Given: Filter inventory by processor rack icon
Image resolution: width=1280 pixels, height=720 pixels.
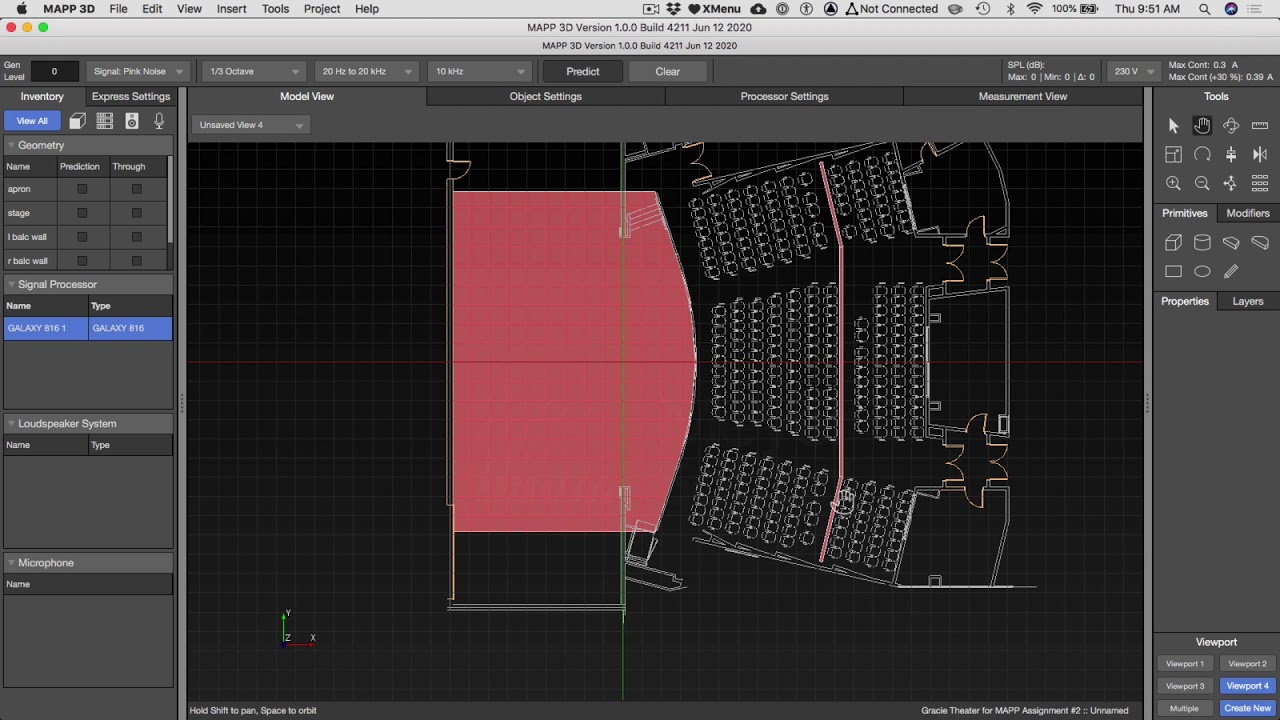Looking at the screenshot, I should [104, 121].
